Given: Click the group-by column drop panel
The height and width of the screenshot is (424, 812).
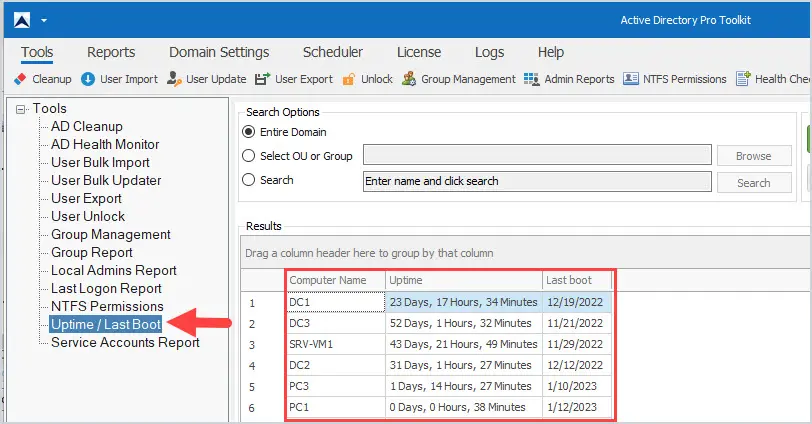Looking at the screenshot, I should coord(526,253).
